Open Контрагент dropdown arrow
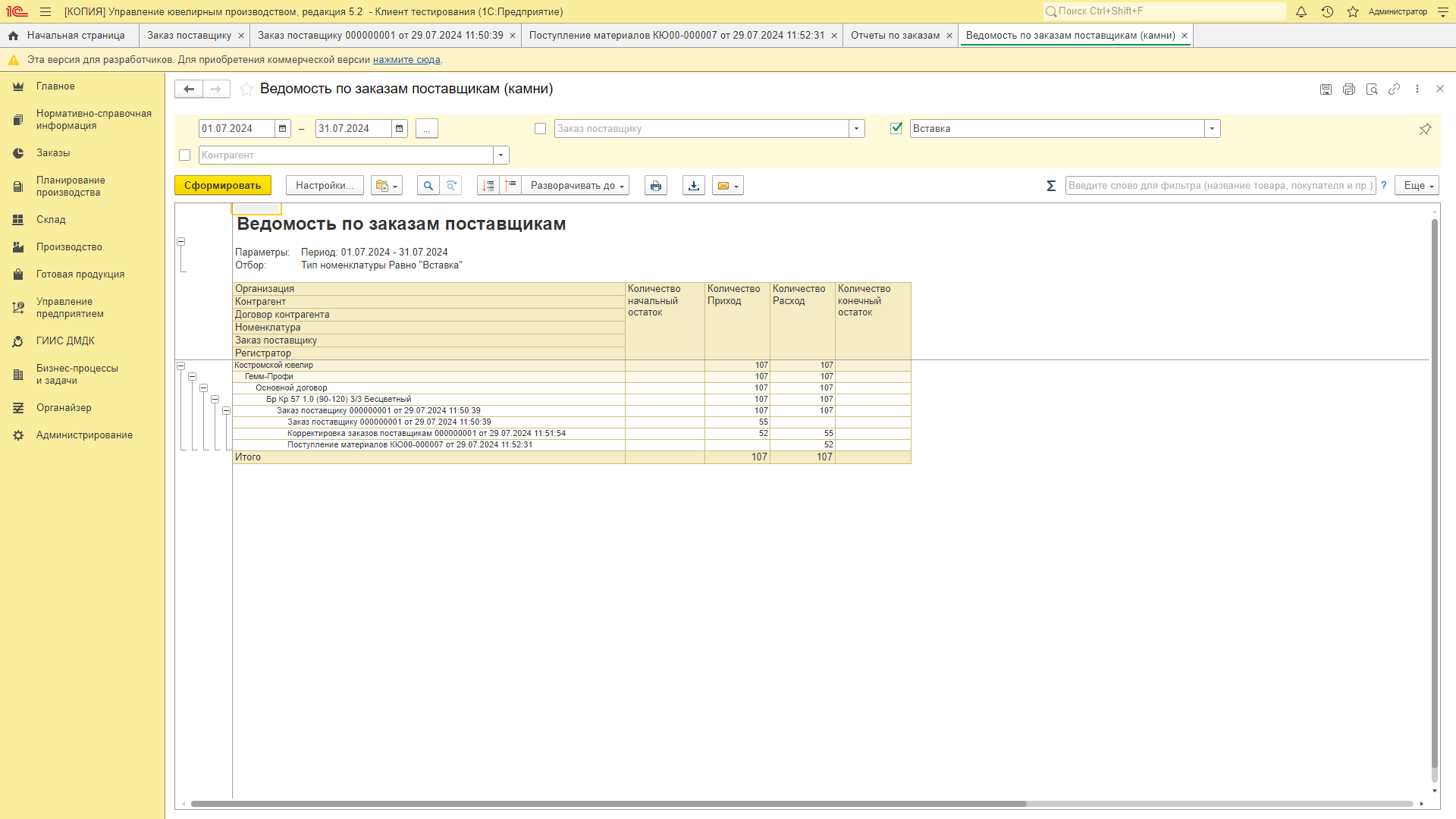This screenshot has height=819, width=1456. click(500, 155)
